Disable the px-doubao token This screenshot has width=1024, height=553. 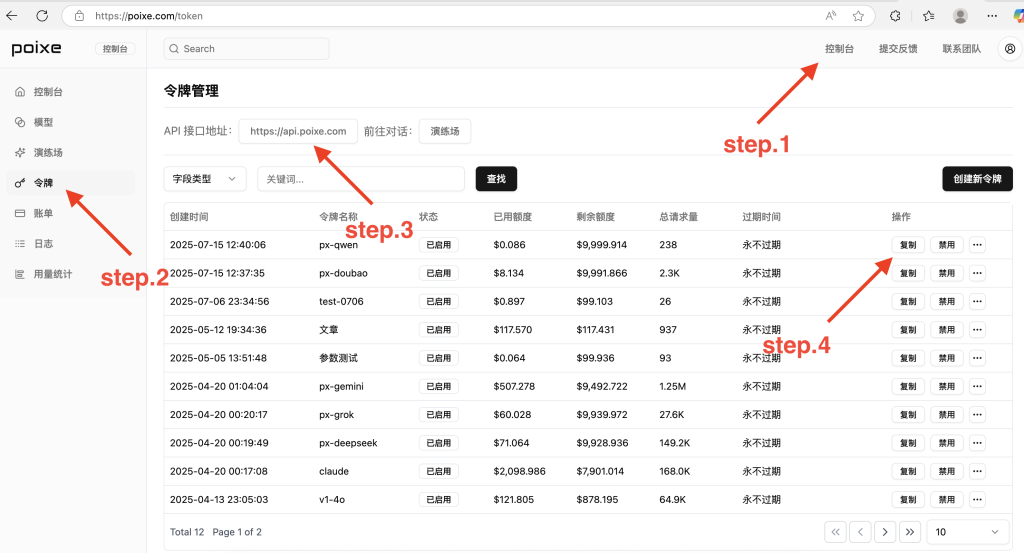coord(947,273)
